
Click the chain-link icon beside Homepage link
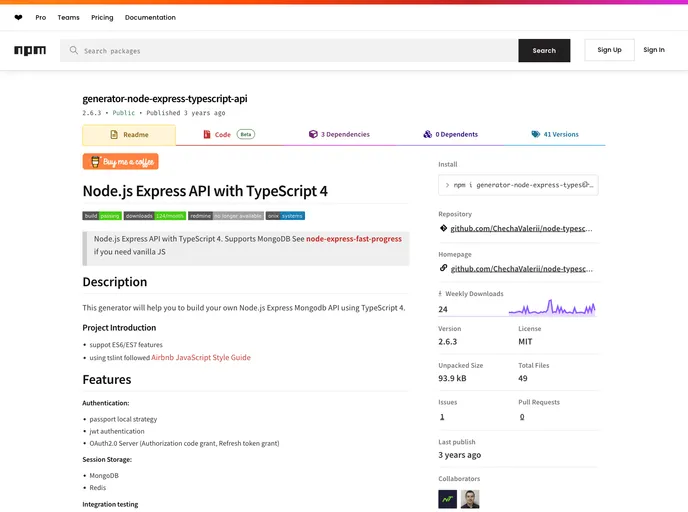point(443,268)
